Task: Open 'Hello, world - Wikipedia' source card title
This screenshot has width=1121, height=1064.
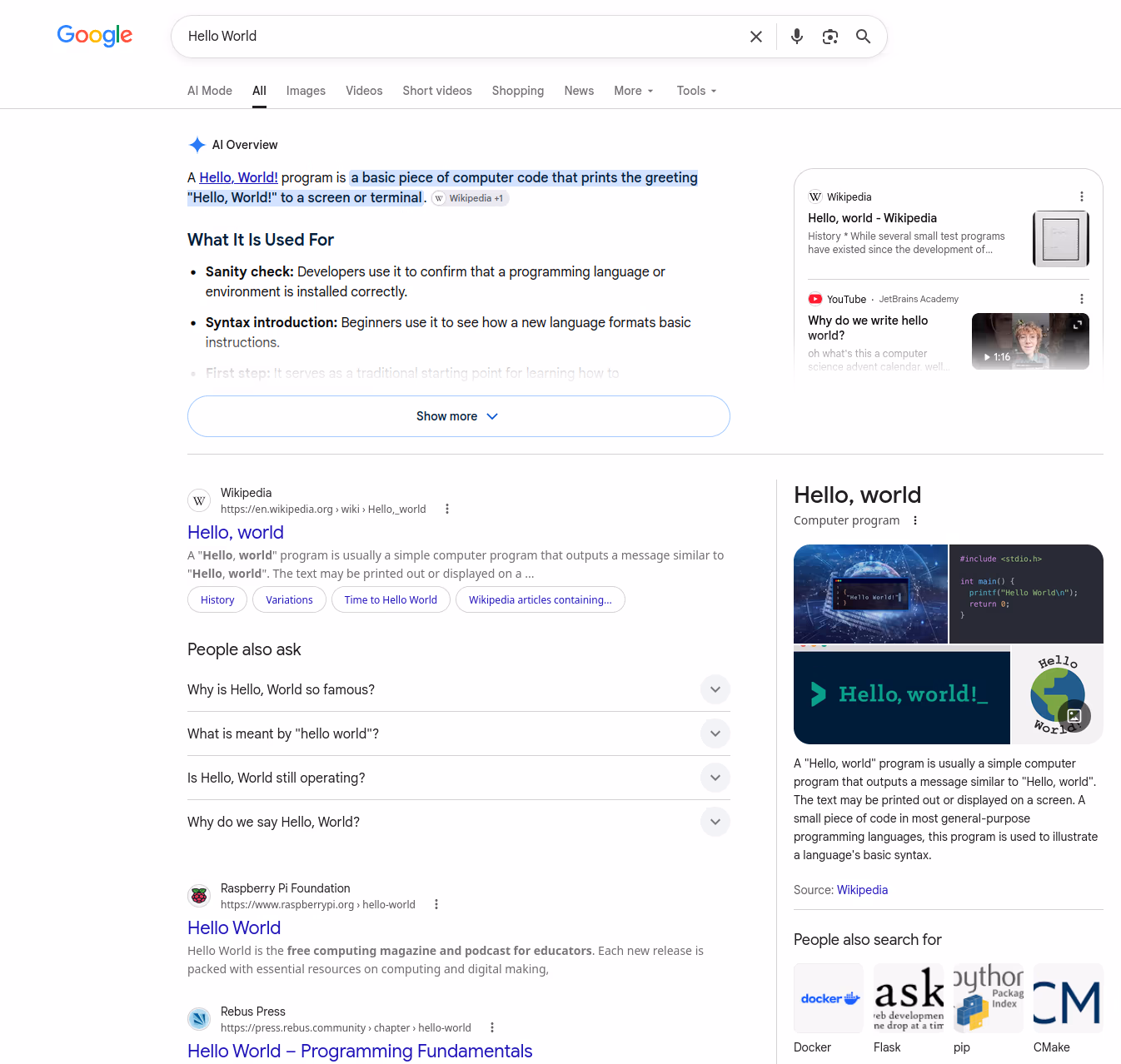Action: point(872,218)
